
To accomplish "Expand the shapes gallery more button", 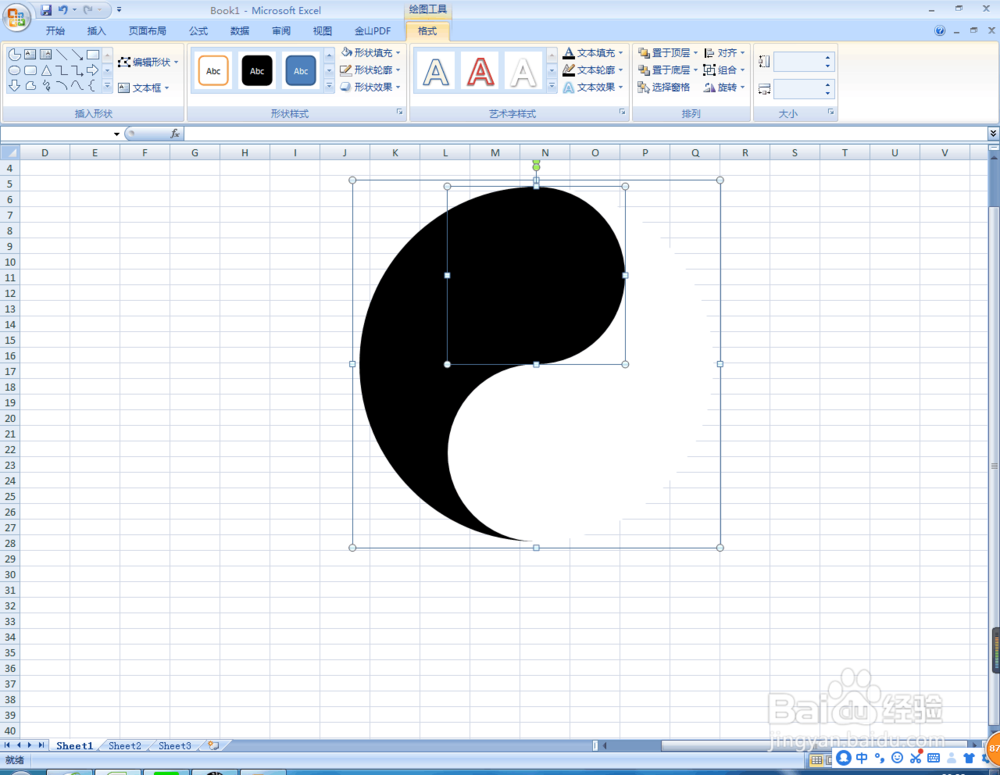I will 107,85.
